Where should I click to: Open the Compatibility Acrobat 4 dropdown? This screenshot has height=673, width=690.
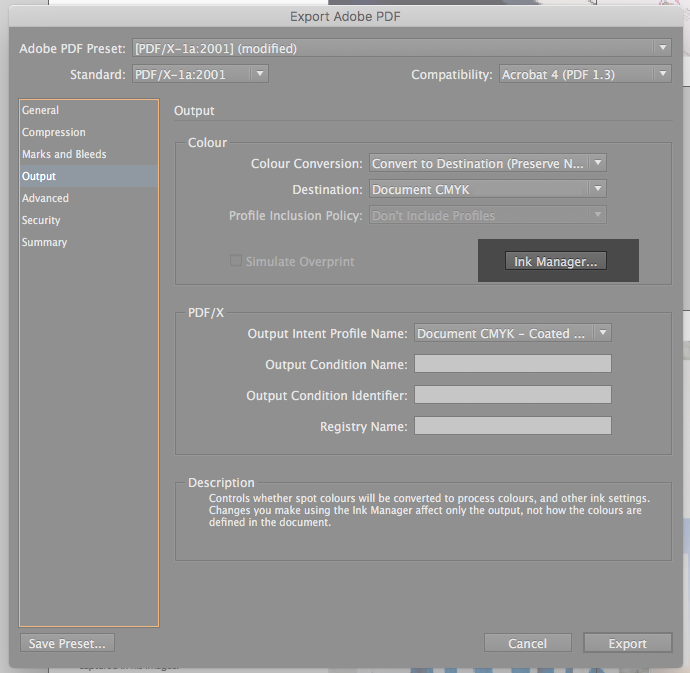[585, 74]
